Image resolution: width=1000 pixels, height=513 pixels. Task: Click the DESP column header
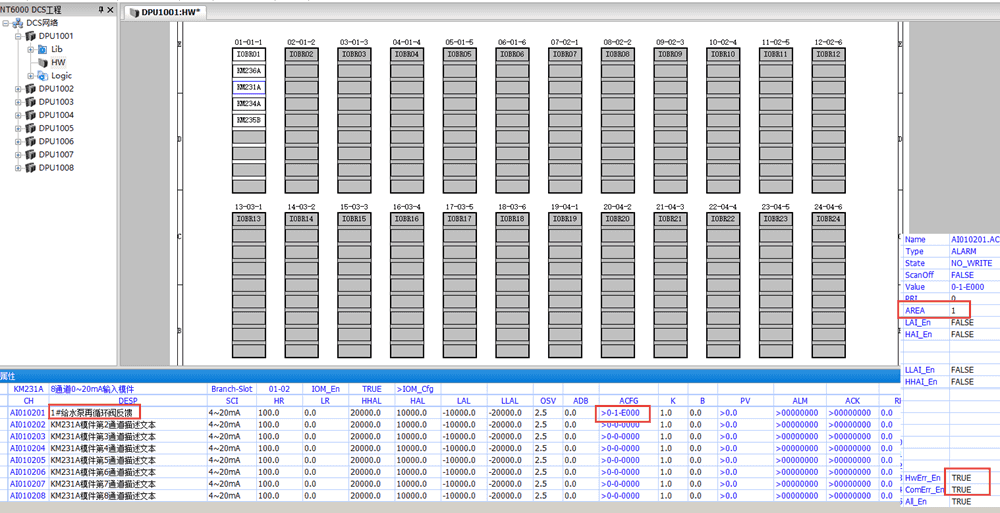click(128, 401)
